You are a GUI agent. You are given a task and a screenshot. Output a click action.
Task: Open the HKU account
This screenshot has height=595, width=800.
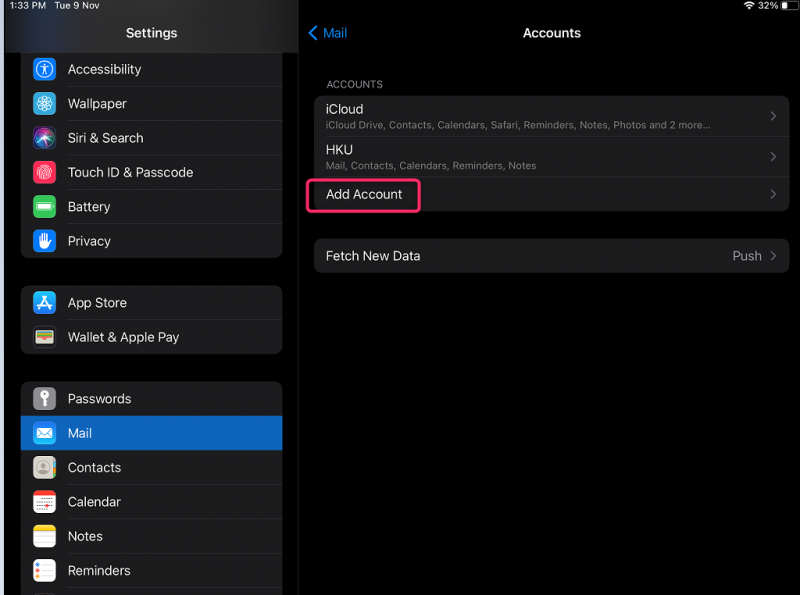point(551,157)
